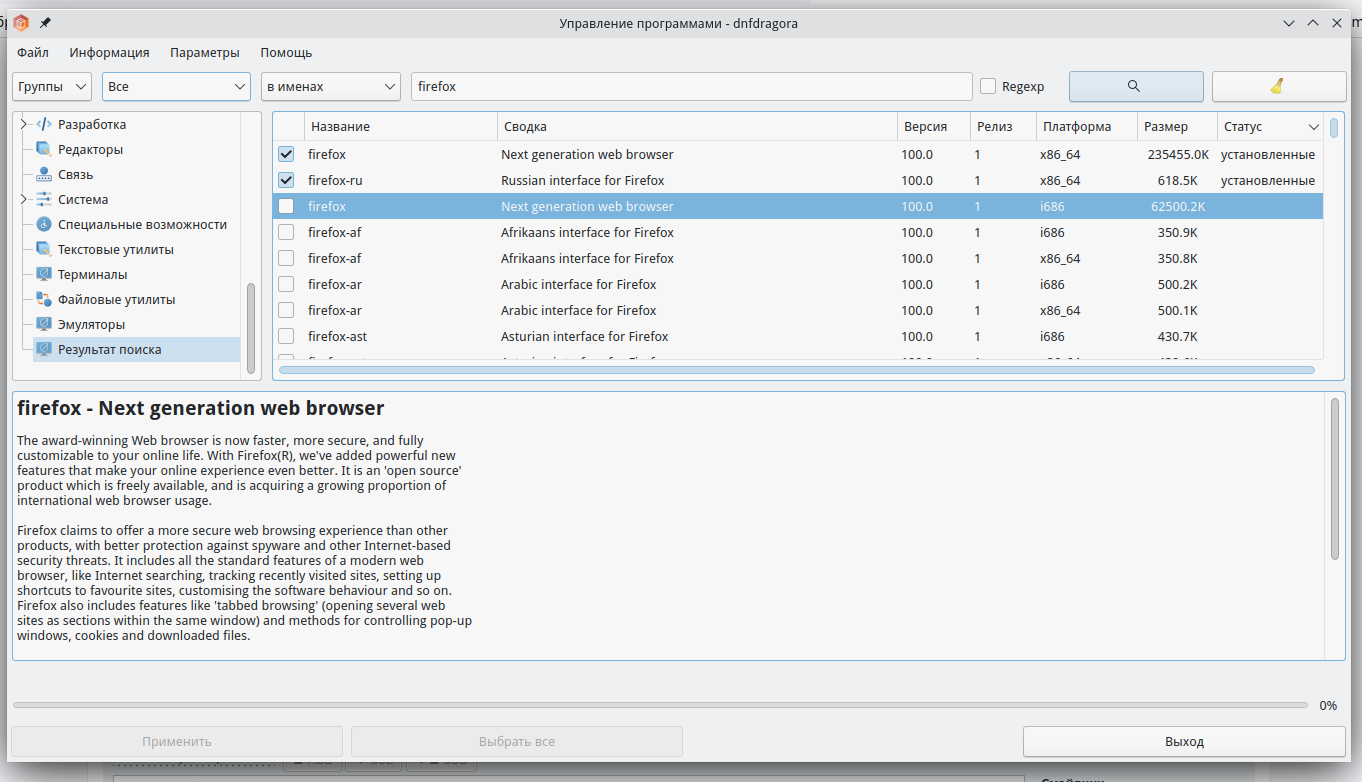Click the package list horizontal scrollbar
The width and height of the screenshot is (1362, 782).
click(797, 370)
